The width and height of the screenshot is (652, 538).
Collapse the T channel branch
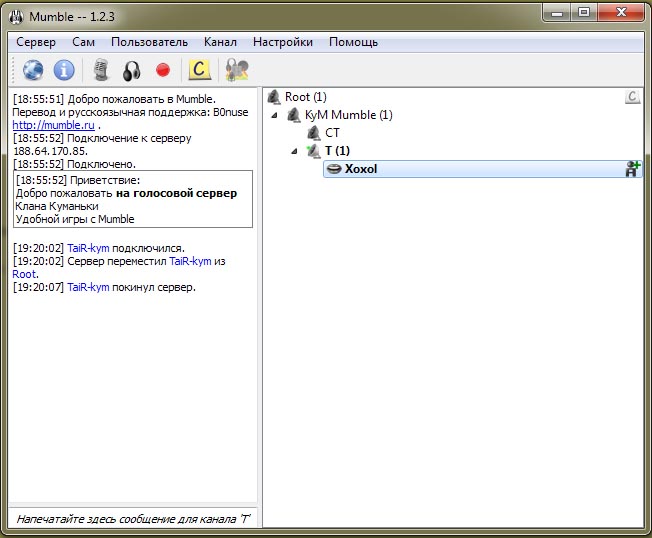coord(294,151)
